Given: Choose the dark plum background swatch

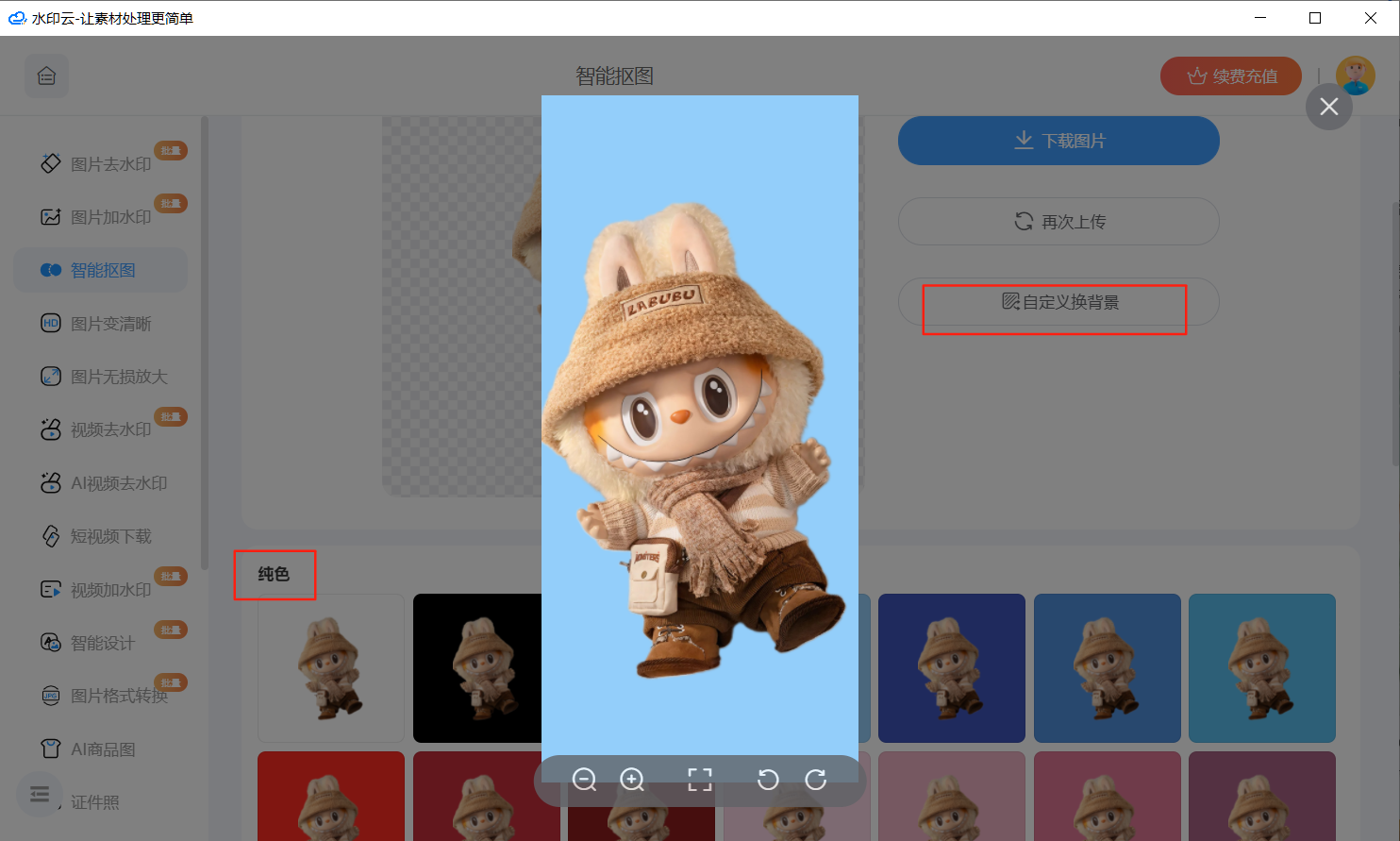Looking at the screenshot, I should click(1262, 796).
